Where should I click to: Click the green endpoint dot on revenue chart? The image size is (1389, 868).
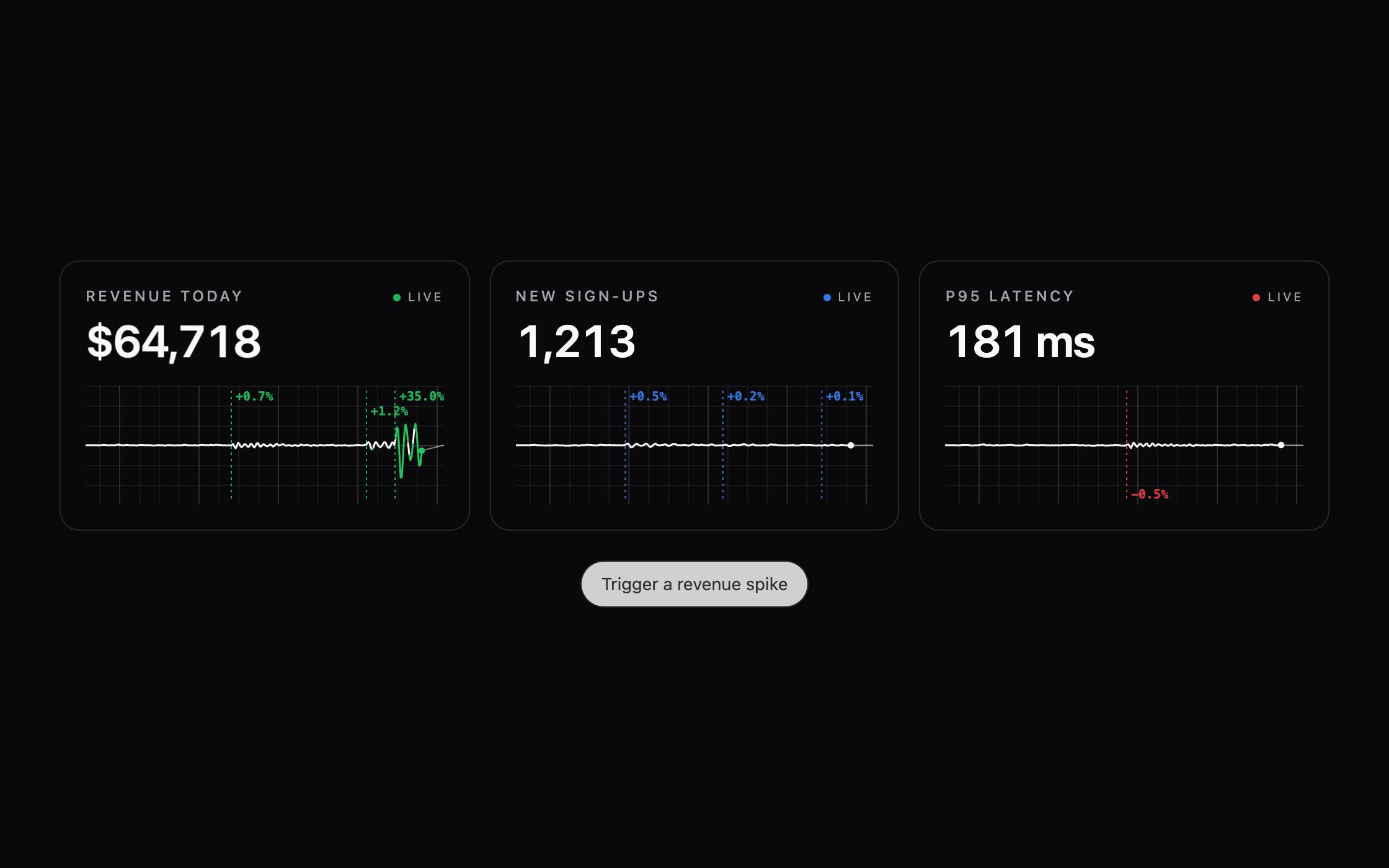tap(422, 451)
